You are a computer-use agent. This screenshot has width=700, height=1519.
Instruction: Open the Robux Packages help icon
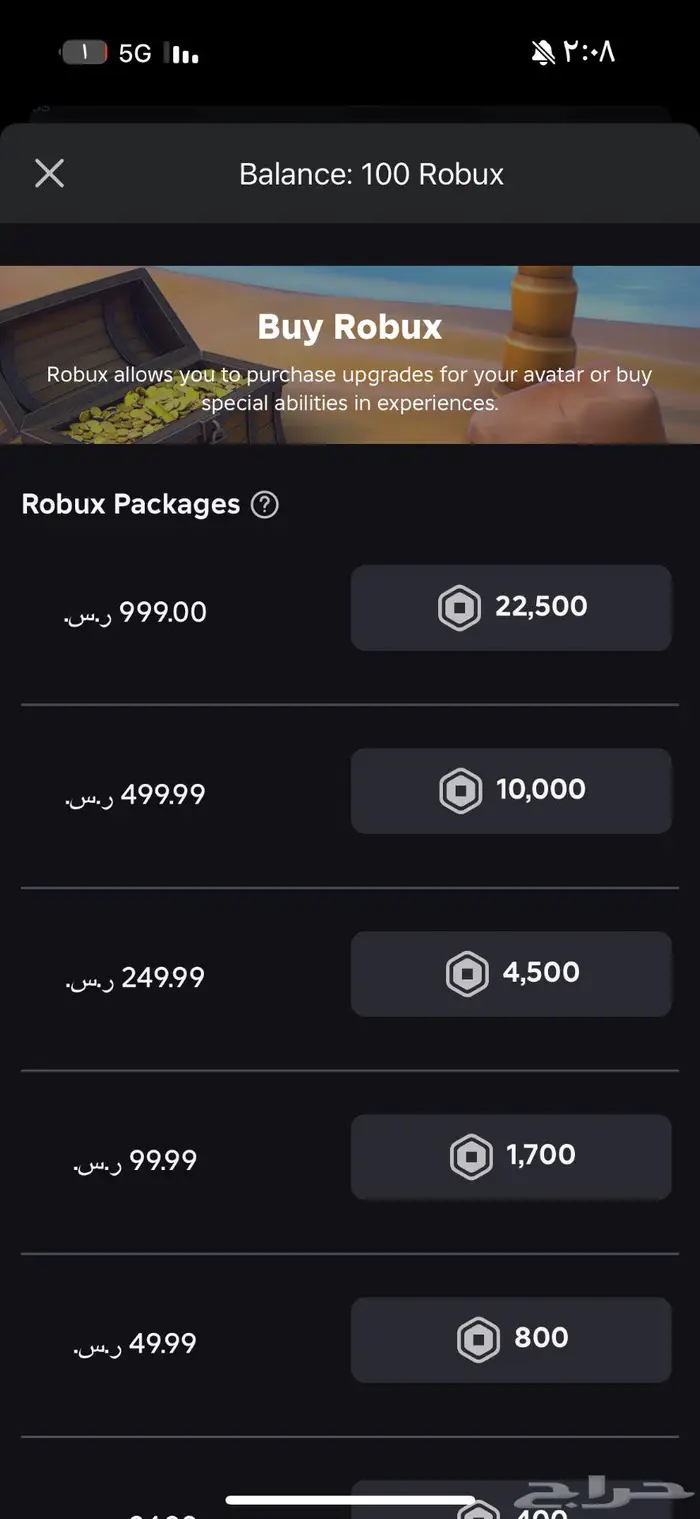click(264, 504)
